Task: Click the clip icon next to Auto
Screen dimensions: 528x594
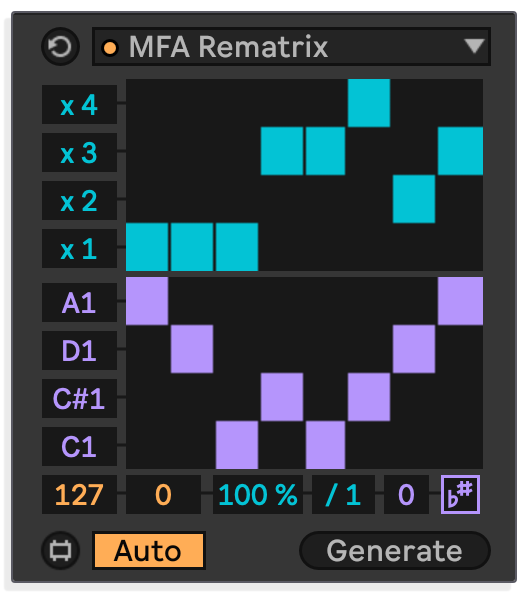Action: (x=60, y=550)
